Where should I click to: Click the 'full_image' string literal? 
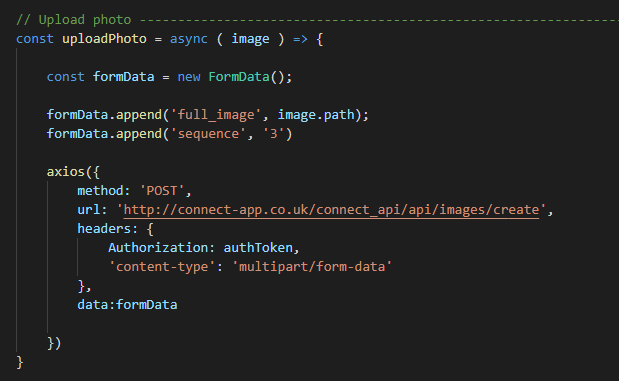click(x=216, y=115)
